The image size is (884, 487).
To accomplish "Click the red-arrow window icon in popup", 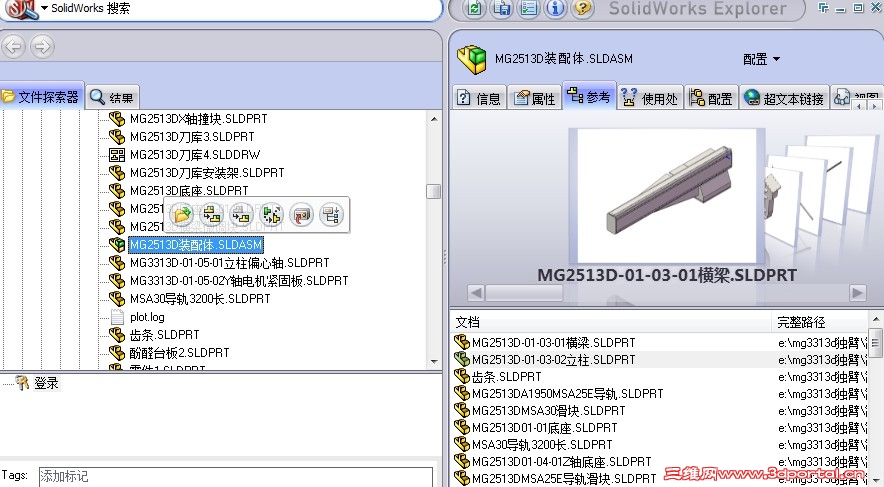I will (x=302, y=215).
